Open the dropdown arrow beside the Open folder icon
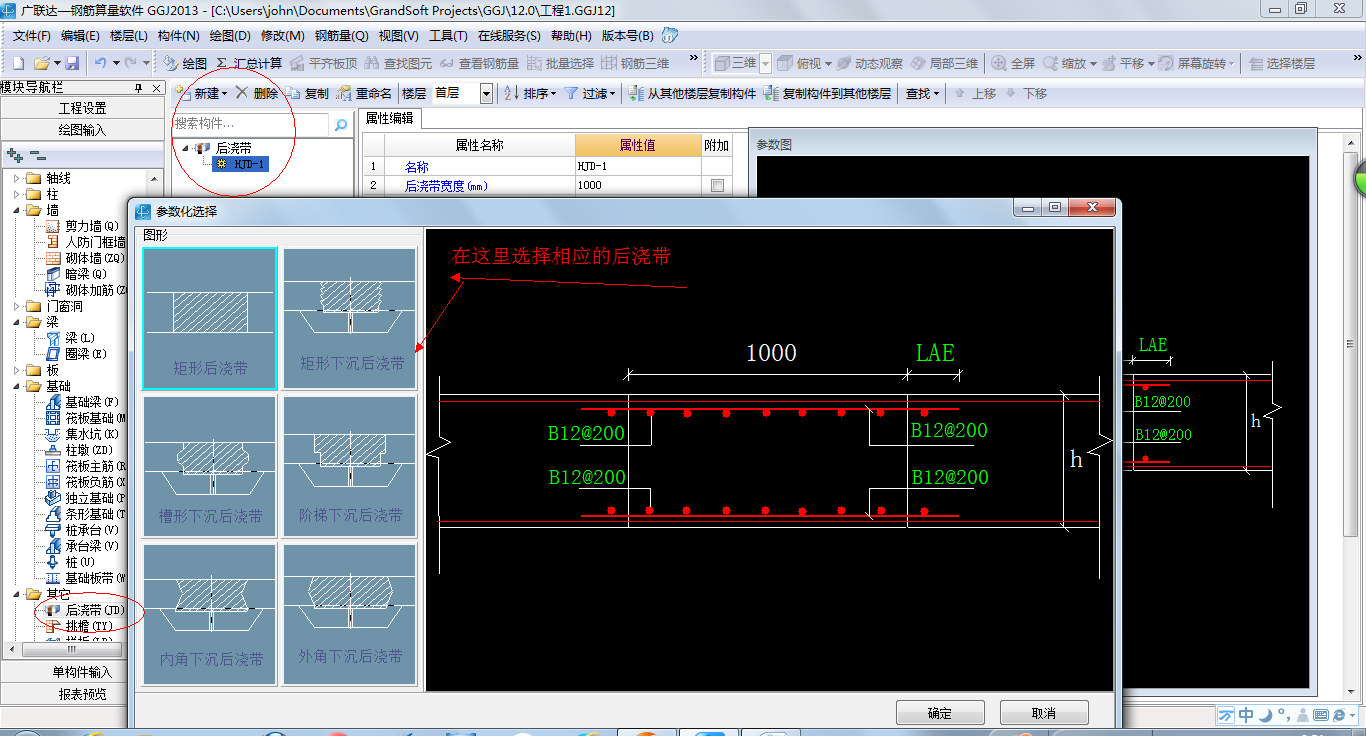Screen dimensions: 1366x736 click(57, 63)
